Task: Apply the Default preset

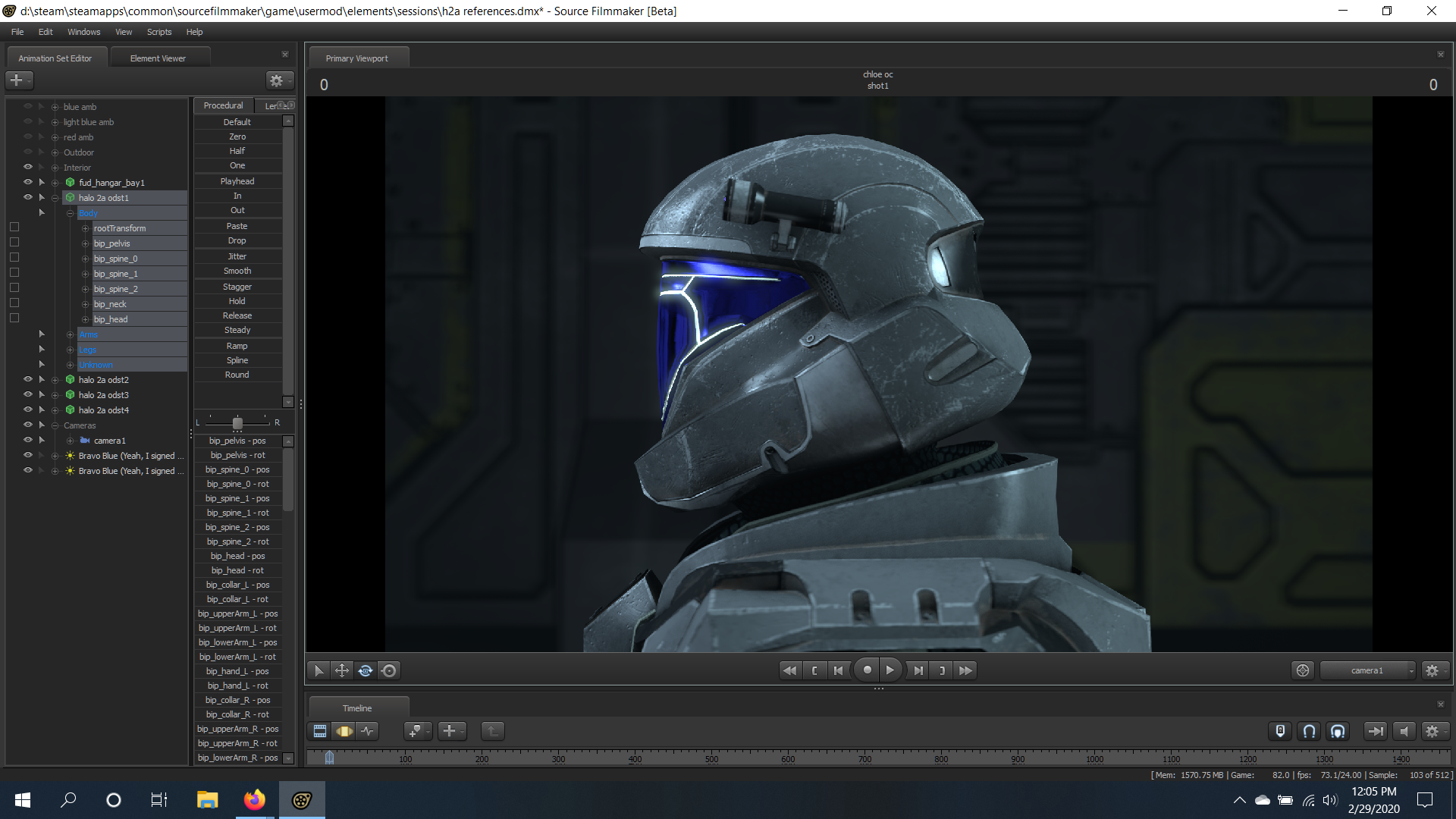Action: click(237, 122)
